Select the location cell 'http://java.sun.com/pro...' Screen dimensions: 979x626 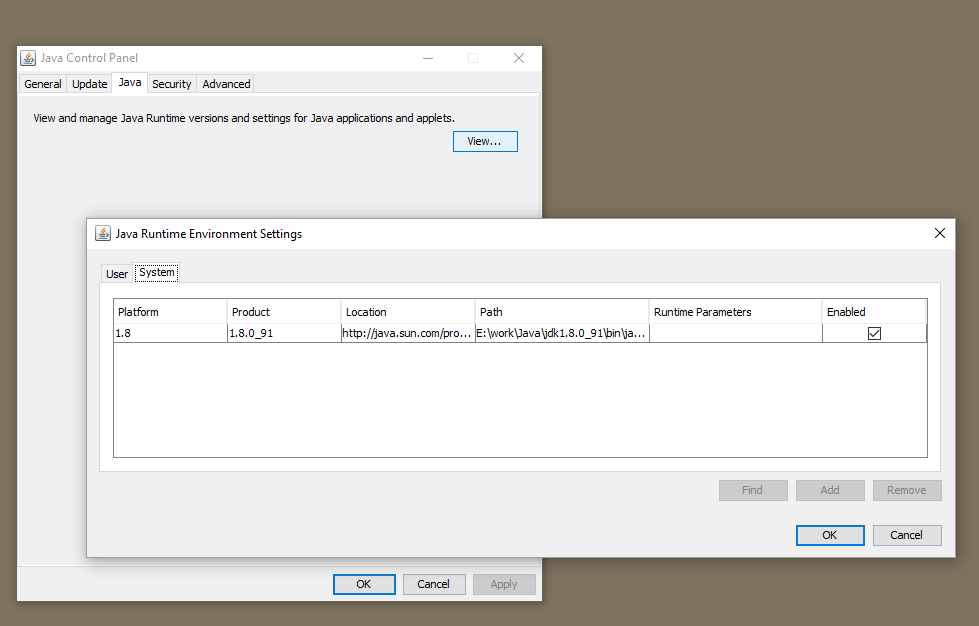408,333
